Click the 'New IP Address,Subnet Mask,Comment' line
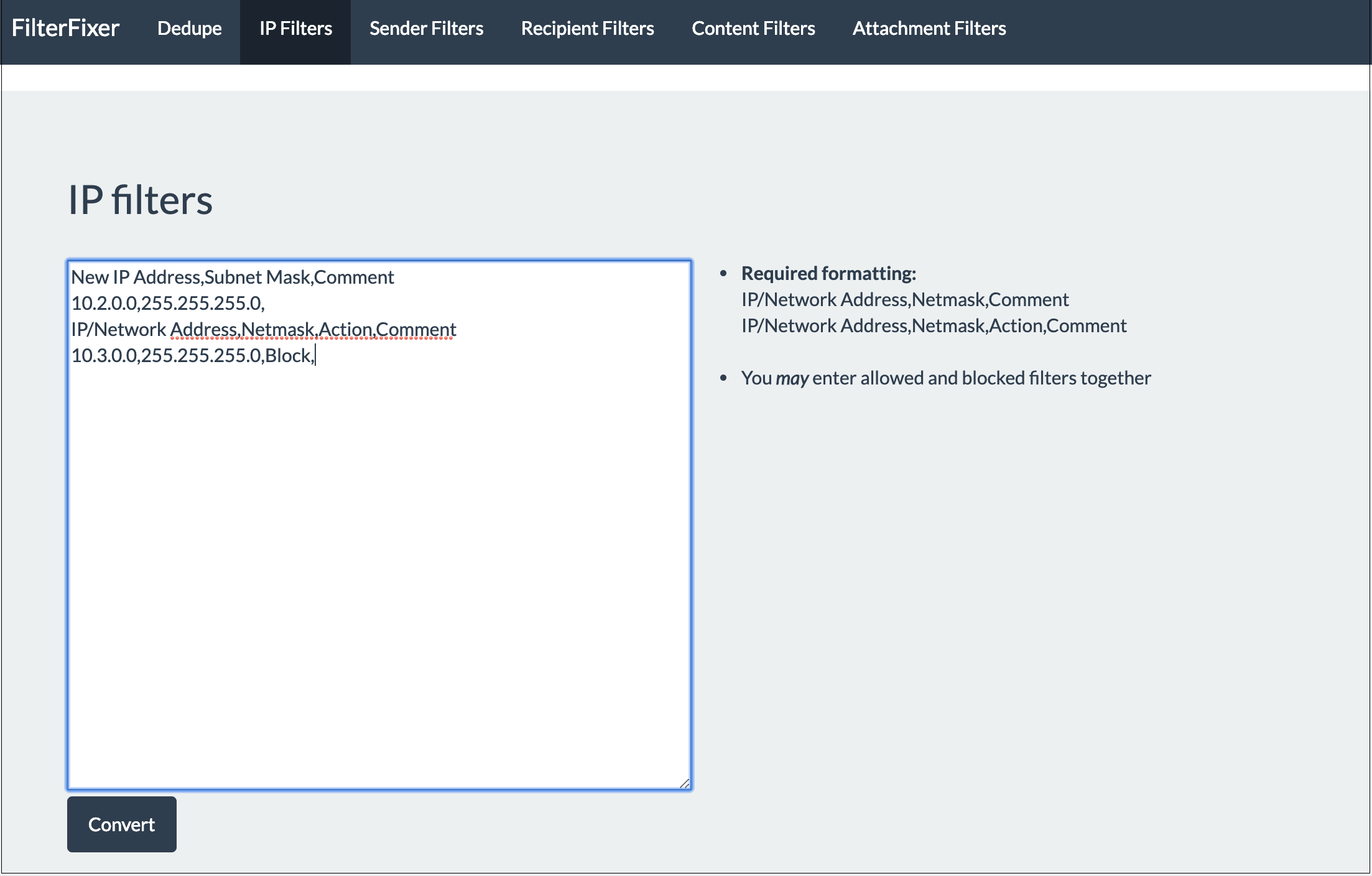The width and height of the screenshot is (1372, 876). point(233,277)
